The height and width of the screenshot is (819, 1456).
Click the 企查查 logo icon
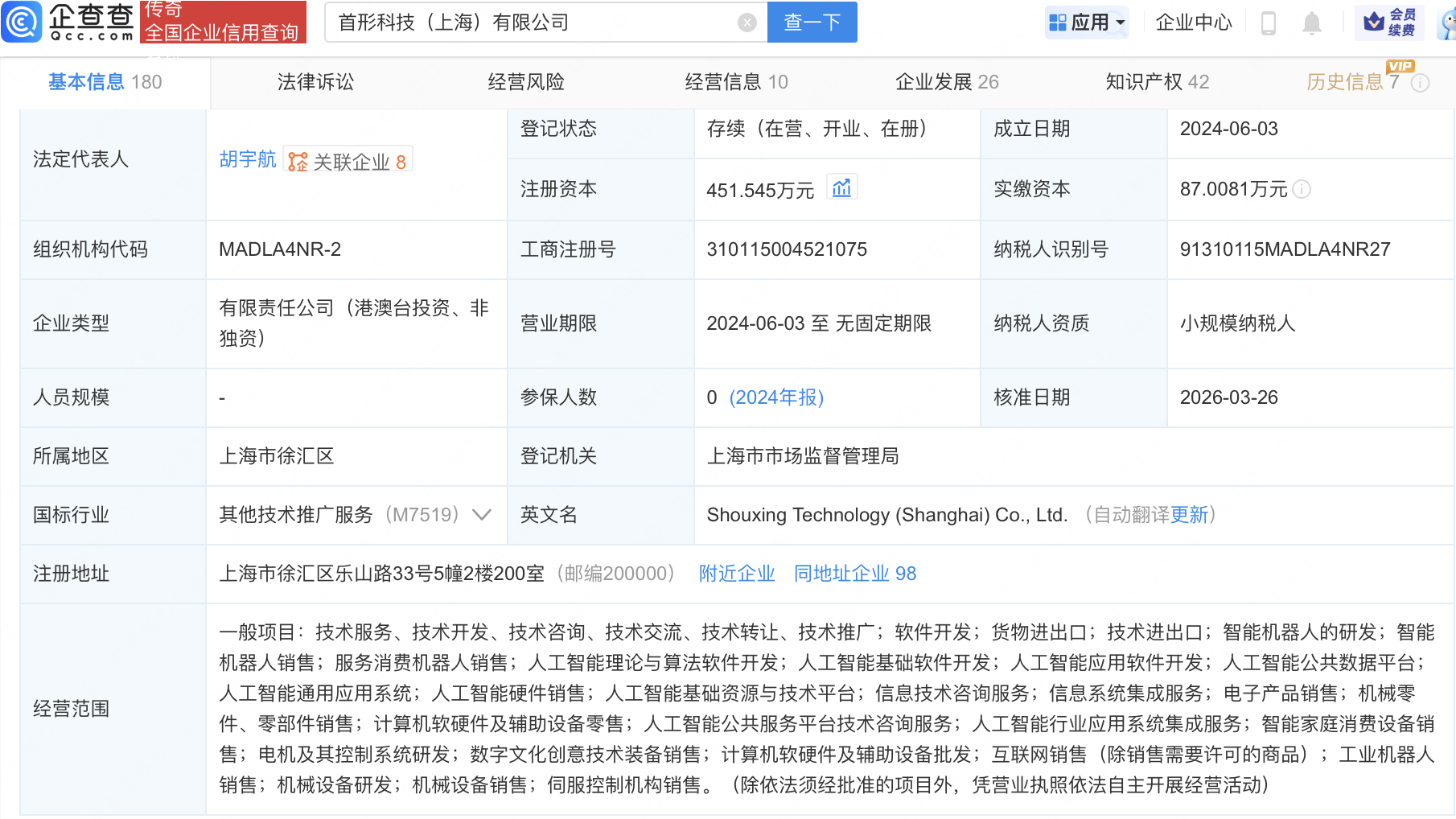[x=22, y=23]
